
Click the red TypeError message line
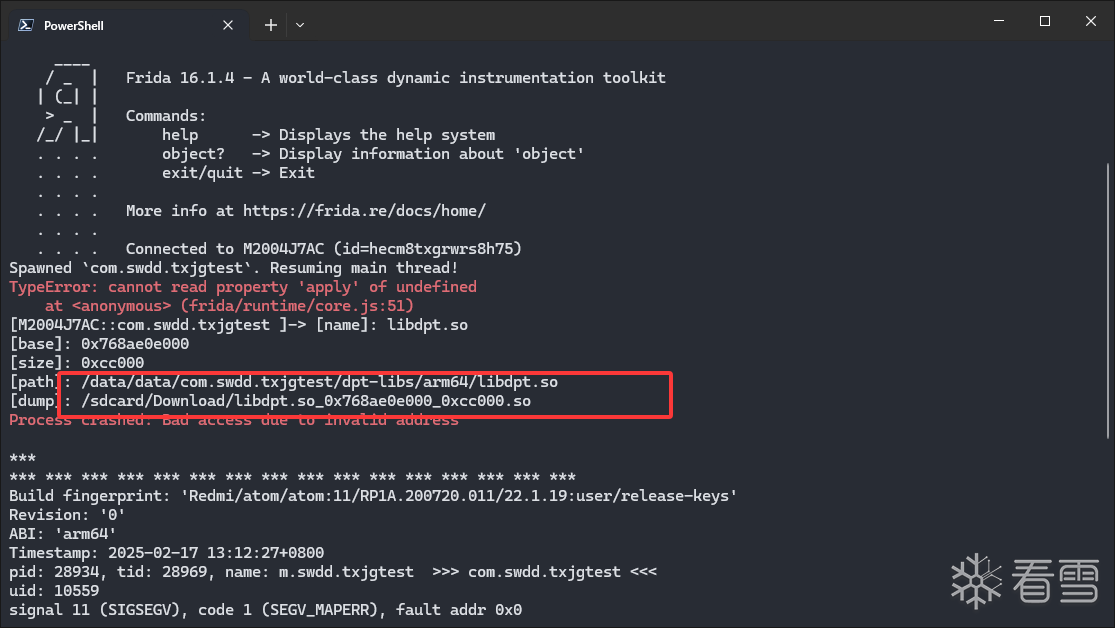[x=243, y=287]
